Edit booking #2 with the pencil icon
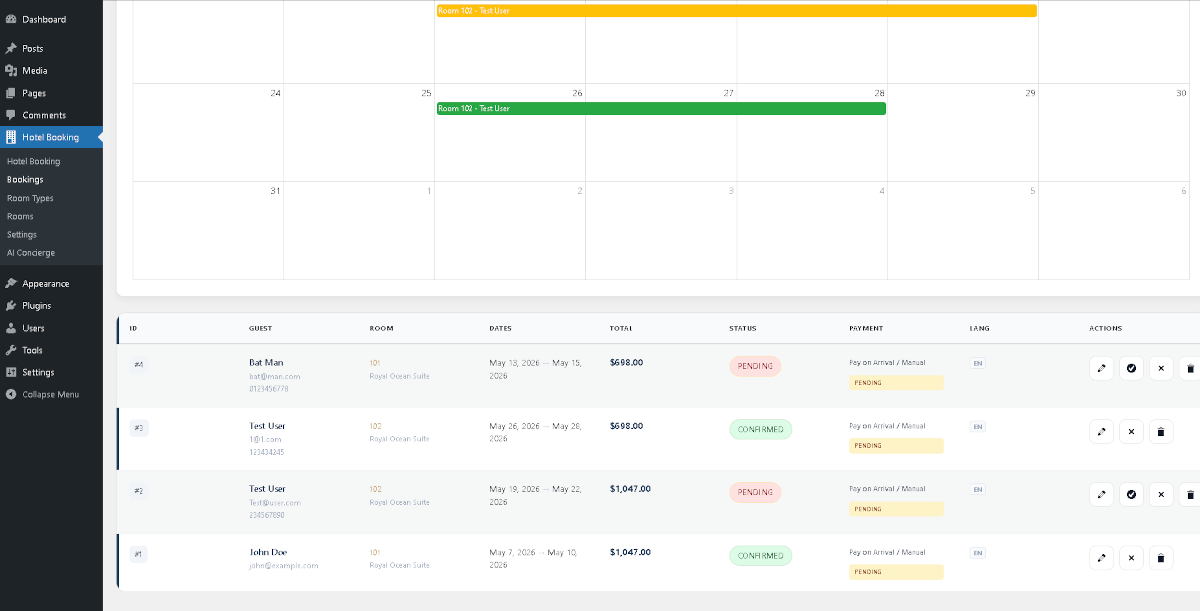 1101,494
